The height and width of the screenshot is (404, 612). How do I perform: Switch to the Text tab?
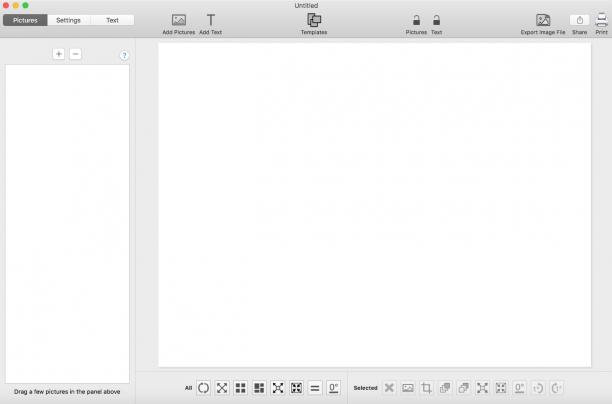(x=112, y=20)
